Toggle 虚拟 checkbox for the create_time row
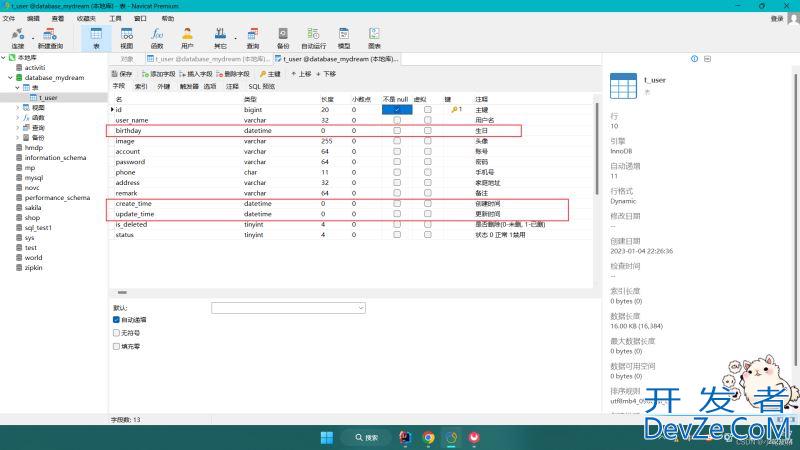Screen dimensions: 800x450 428,204
